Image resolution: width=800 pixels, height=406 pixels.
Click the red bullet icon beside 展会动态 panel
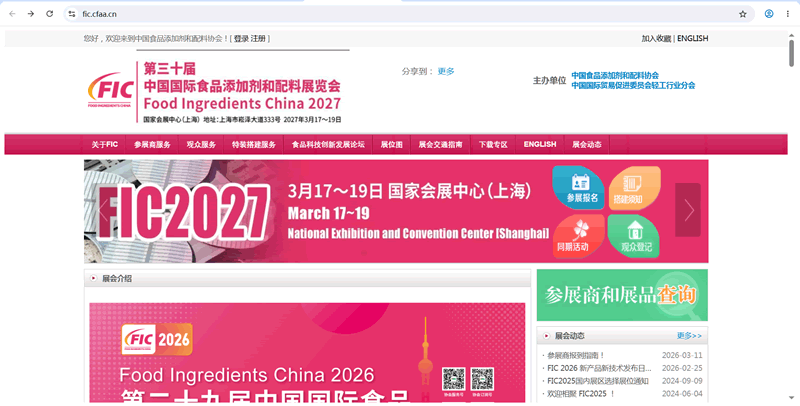pyautogui.click(x=546, y=336)
